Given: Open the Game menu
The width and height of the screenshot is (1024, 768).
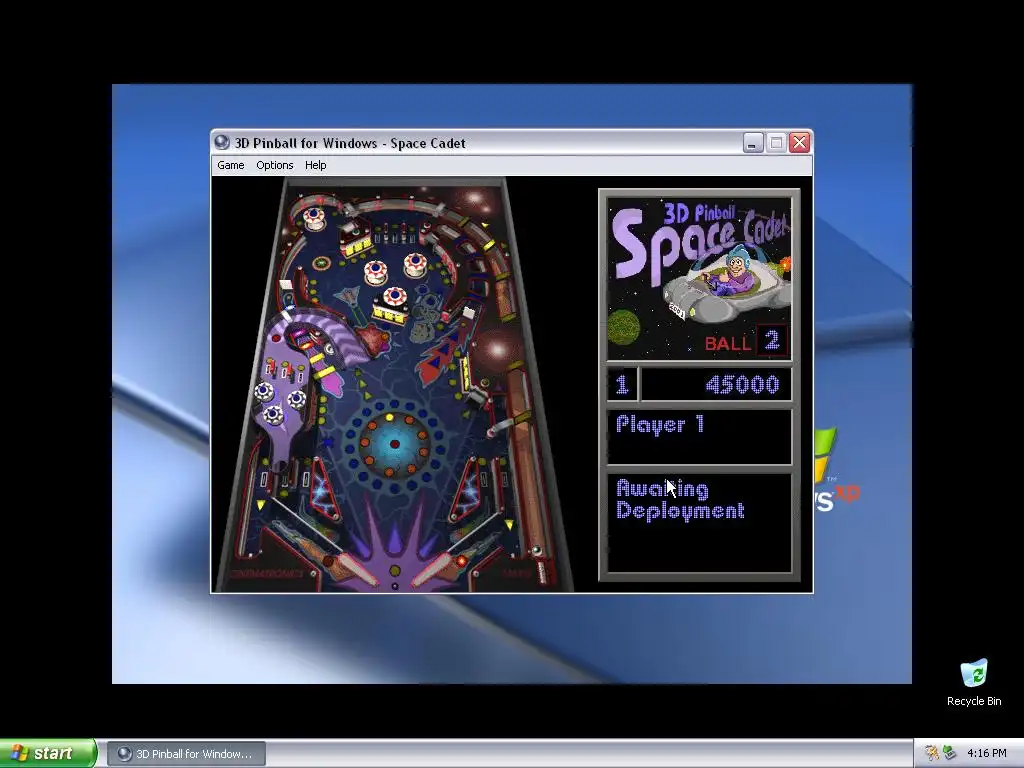Looking at the screenshot, I should tap(231, 165).
